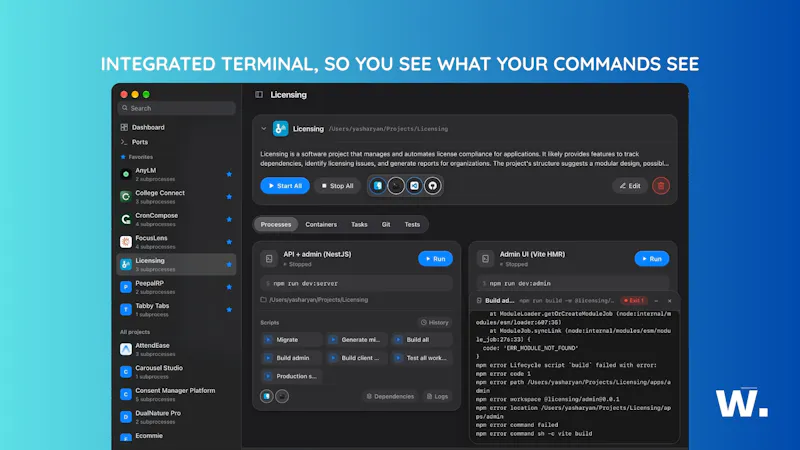Viewport: 800px width, 450px height.
Task: Collapse the Favorites section header
Action: (x=137, y=157)
